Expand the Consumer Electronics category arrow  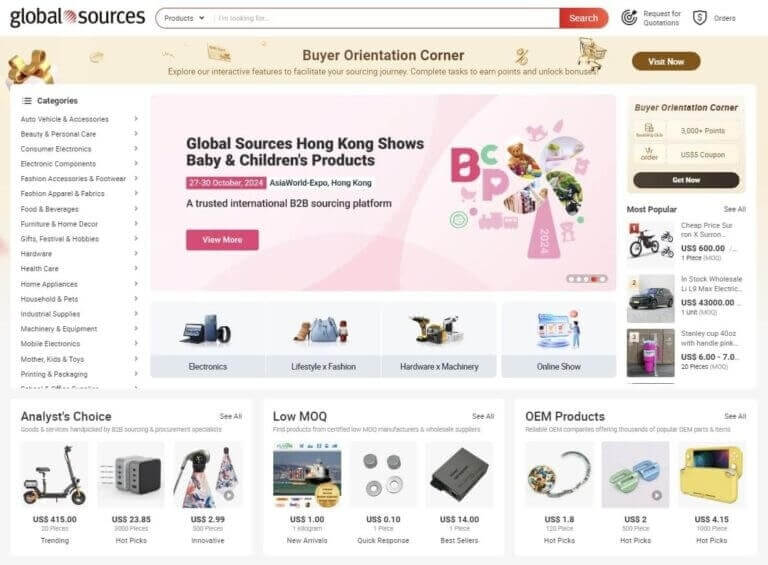(136, 148)
